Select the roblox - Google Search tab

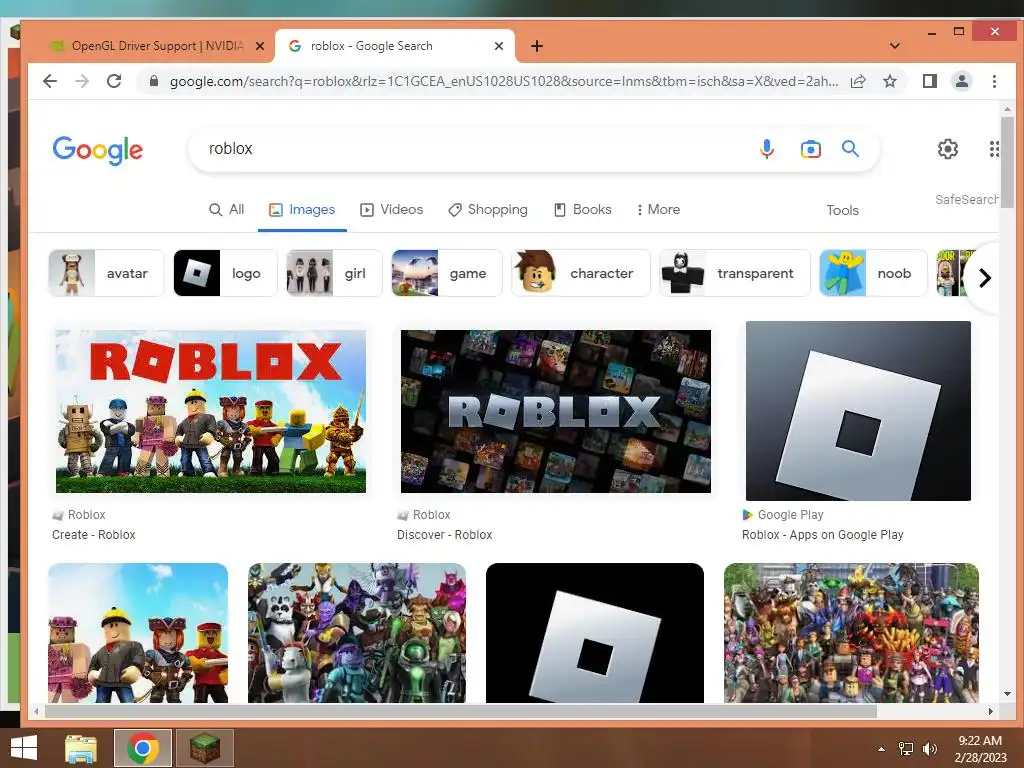[x=395, y=46]
